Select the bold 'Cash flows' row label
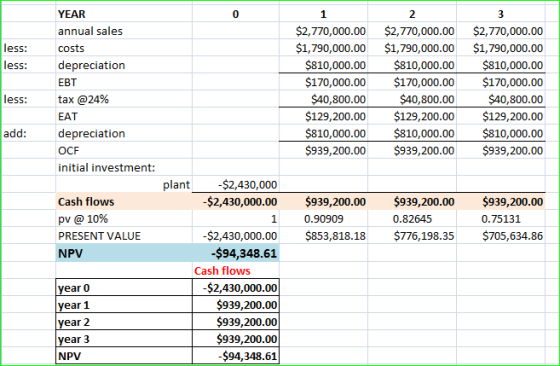This screenshot has height=366, width=560. [124, 202]
